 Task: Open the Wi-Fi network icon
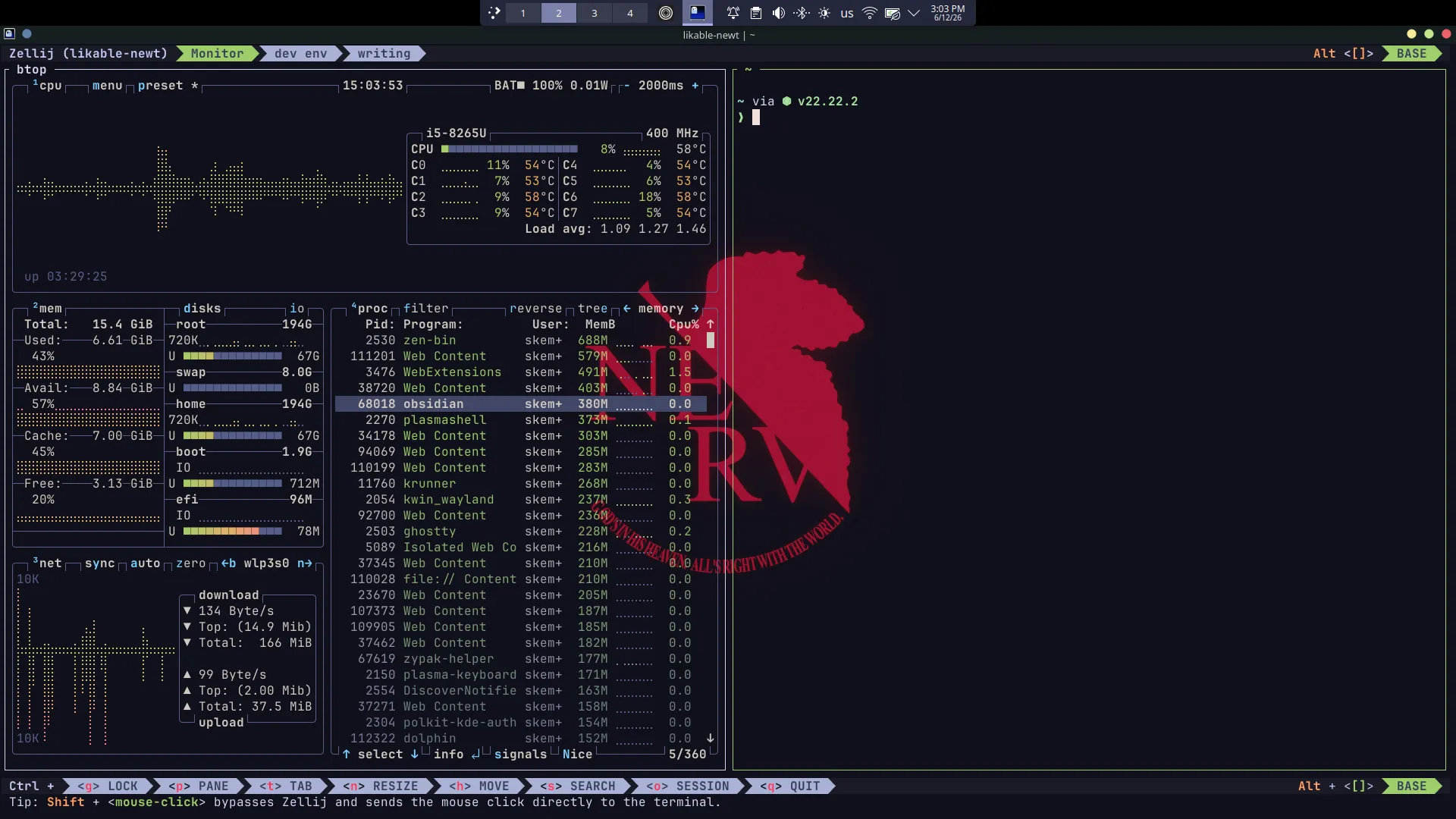click(870, 13)
